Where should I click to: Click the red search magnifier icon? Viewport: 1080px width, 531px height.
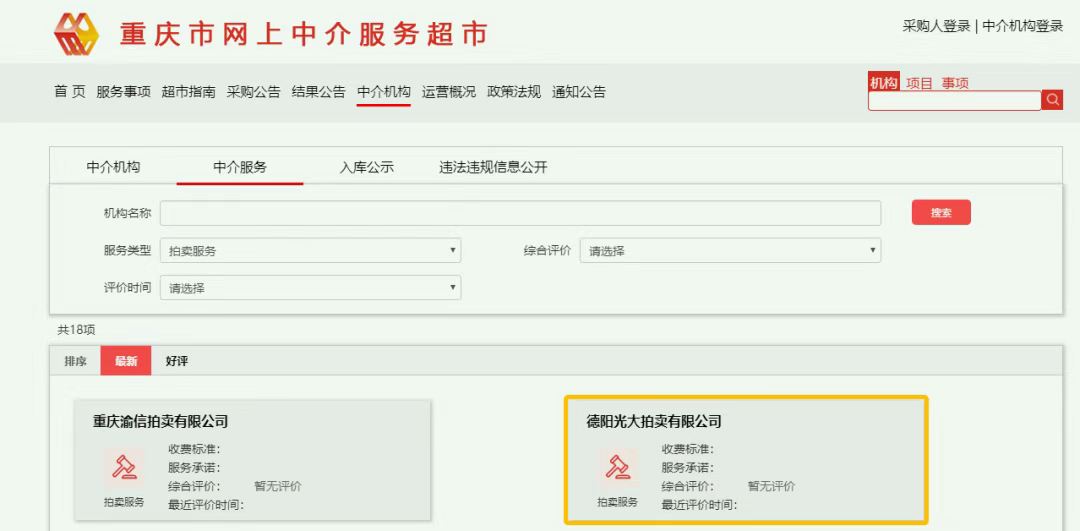[1052, 100]
